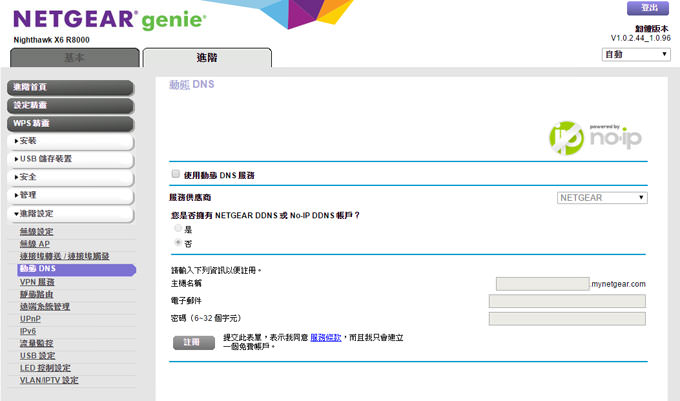Click the mynetgear.com domain suffix text
Image resolution: width=680 pixels, height=401 pixels.
618,284
